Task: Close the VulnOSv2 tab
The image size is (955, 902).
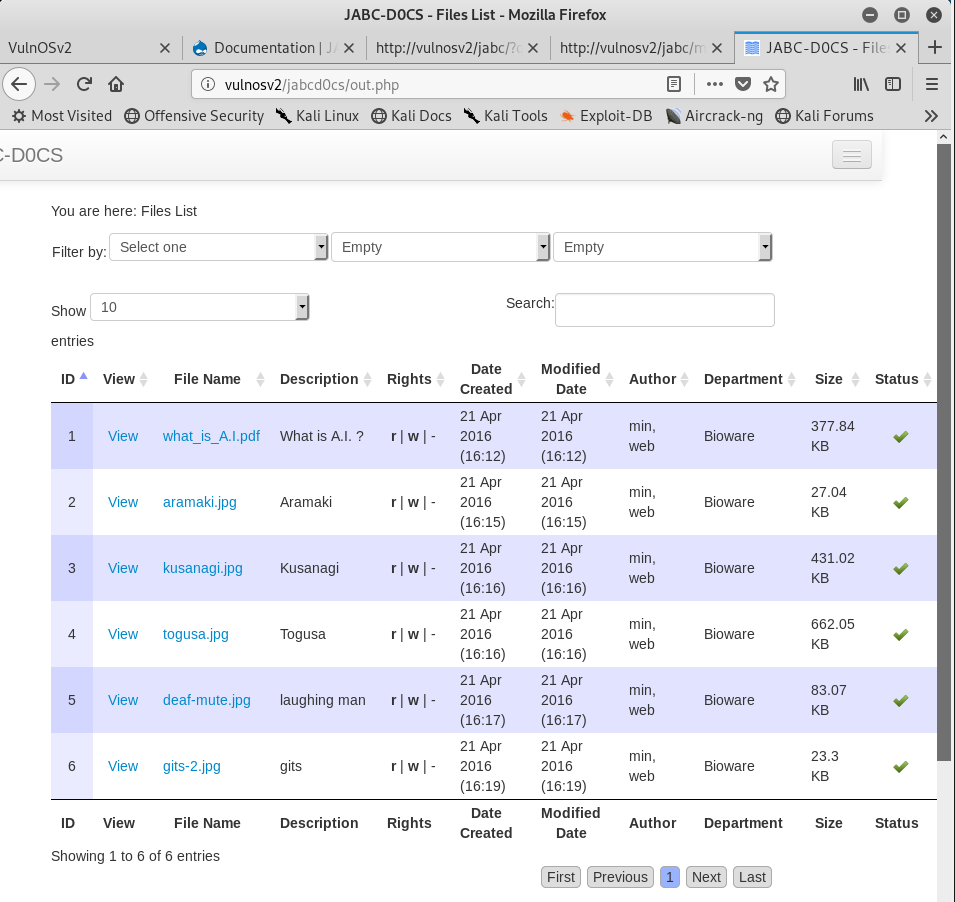Action: click(x=164, y=48)
